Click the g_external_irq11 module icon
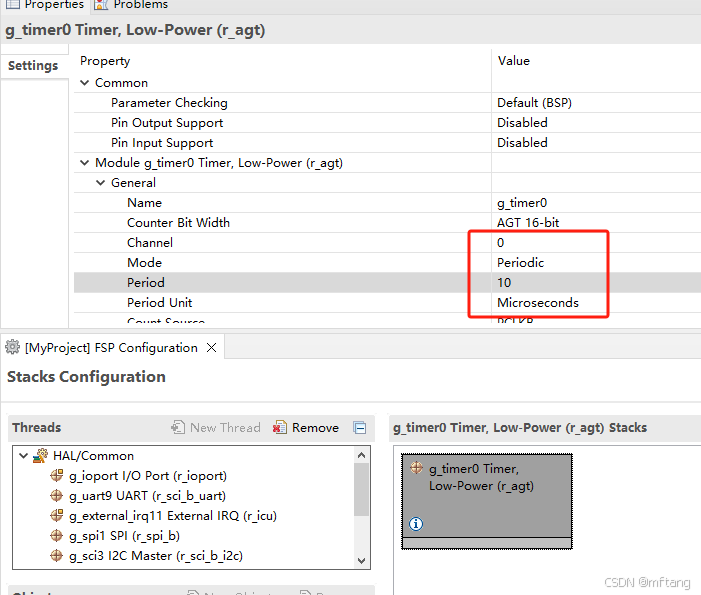The height and width of the screenshot is (595, 701). click(x=56, y=515)
